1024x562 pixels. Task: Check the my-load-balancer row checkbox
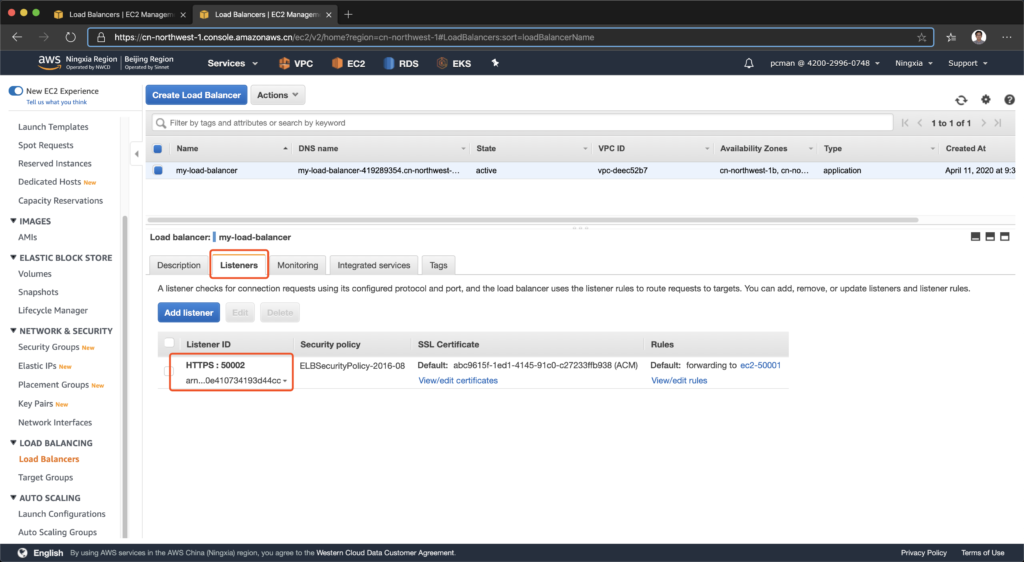[x=158, y=170]
